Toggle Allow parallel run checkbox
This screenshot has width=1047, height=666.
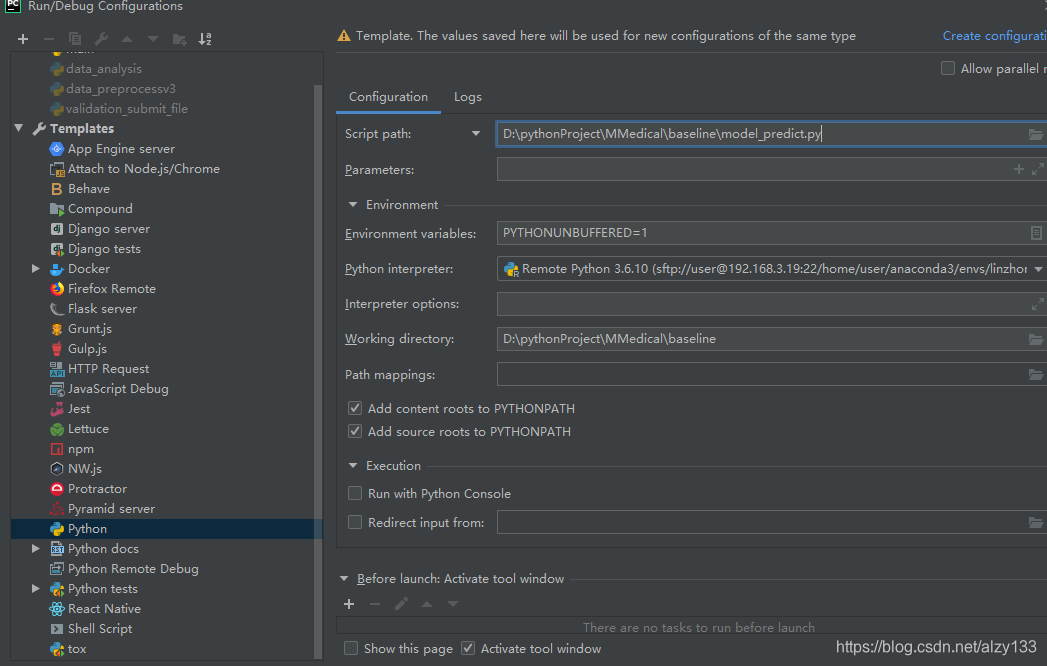(x=948, y=68)
